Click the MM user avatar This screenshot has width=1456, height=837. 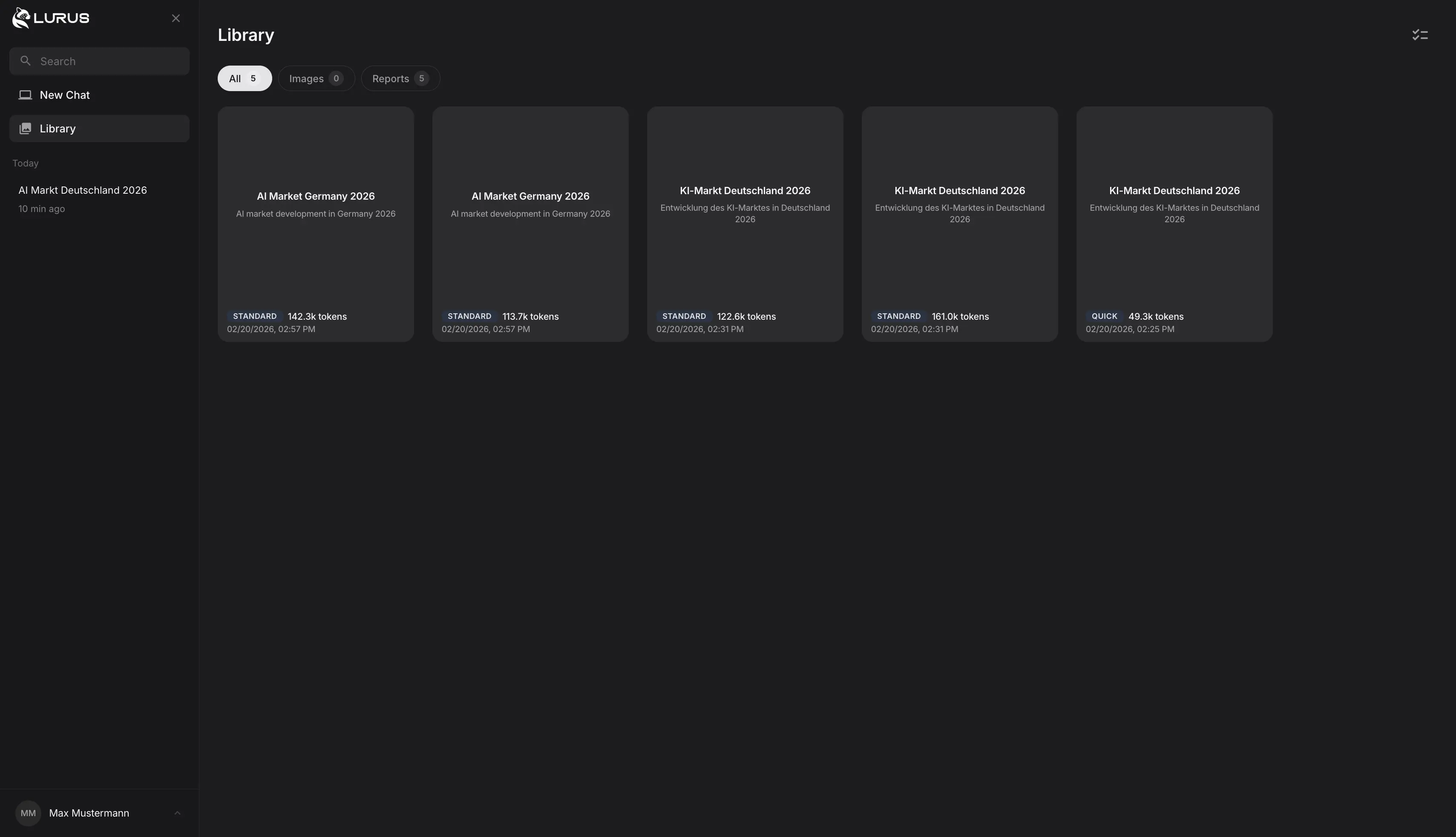coord(28,812)
